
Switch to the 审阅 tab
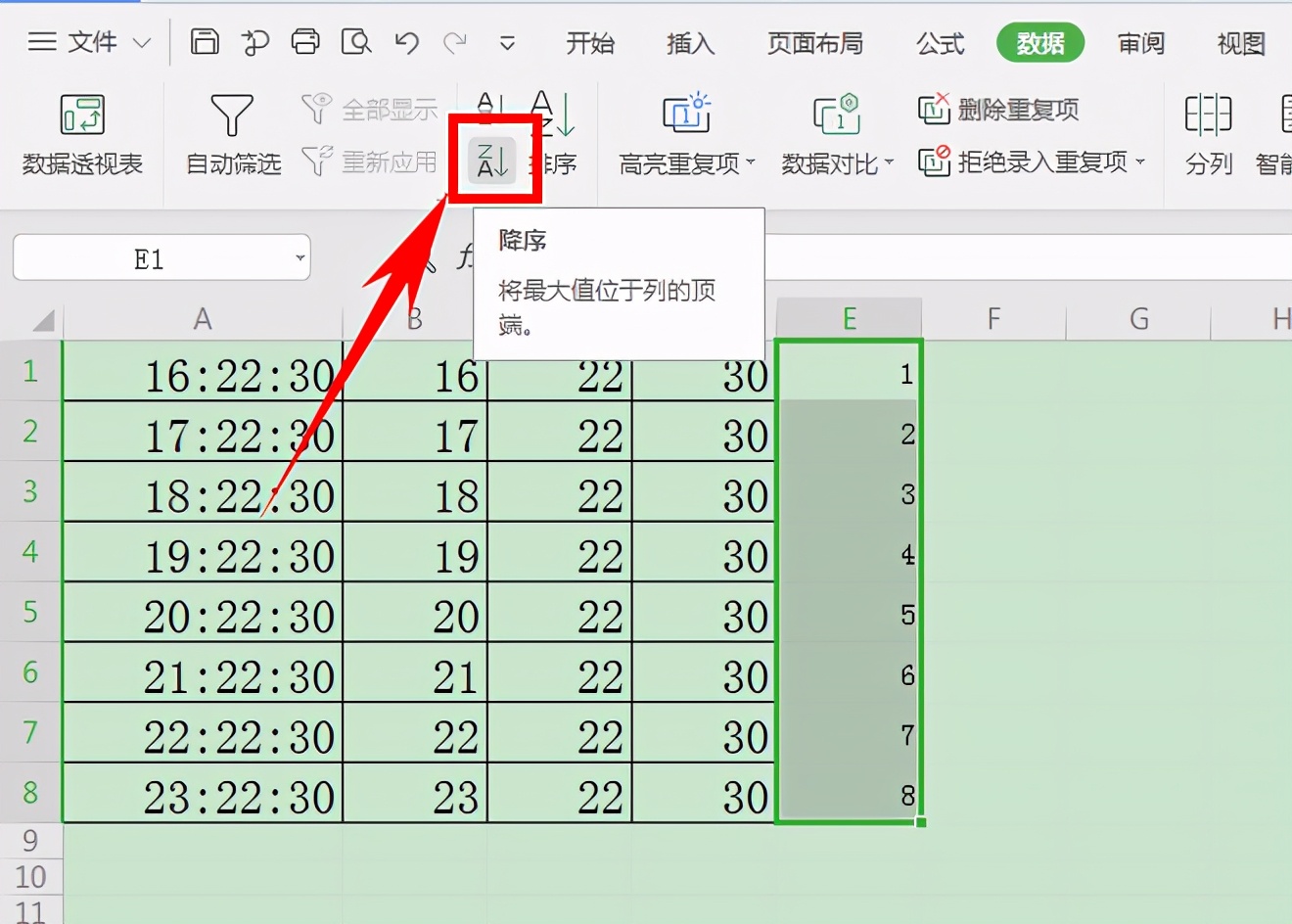pyautogui.click(x=1141, y=43)
